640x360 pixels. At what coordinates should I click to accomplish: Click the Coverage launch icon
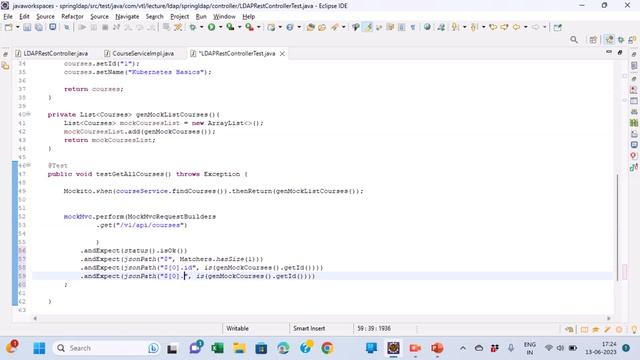(x=230, y=27)
